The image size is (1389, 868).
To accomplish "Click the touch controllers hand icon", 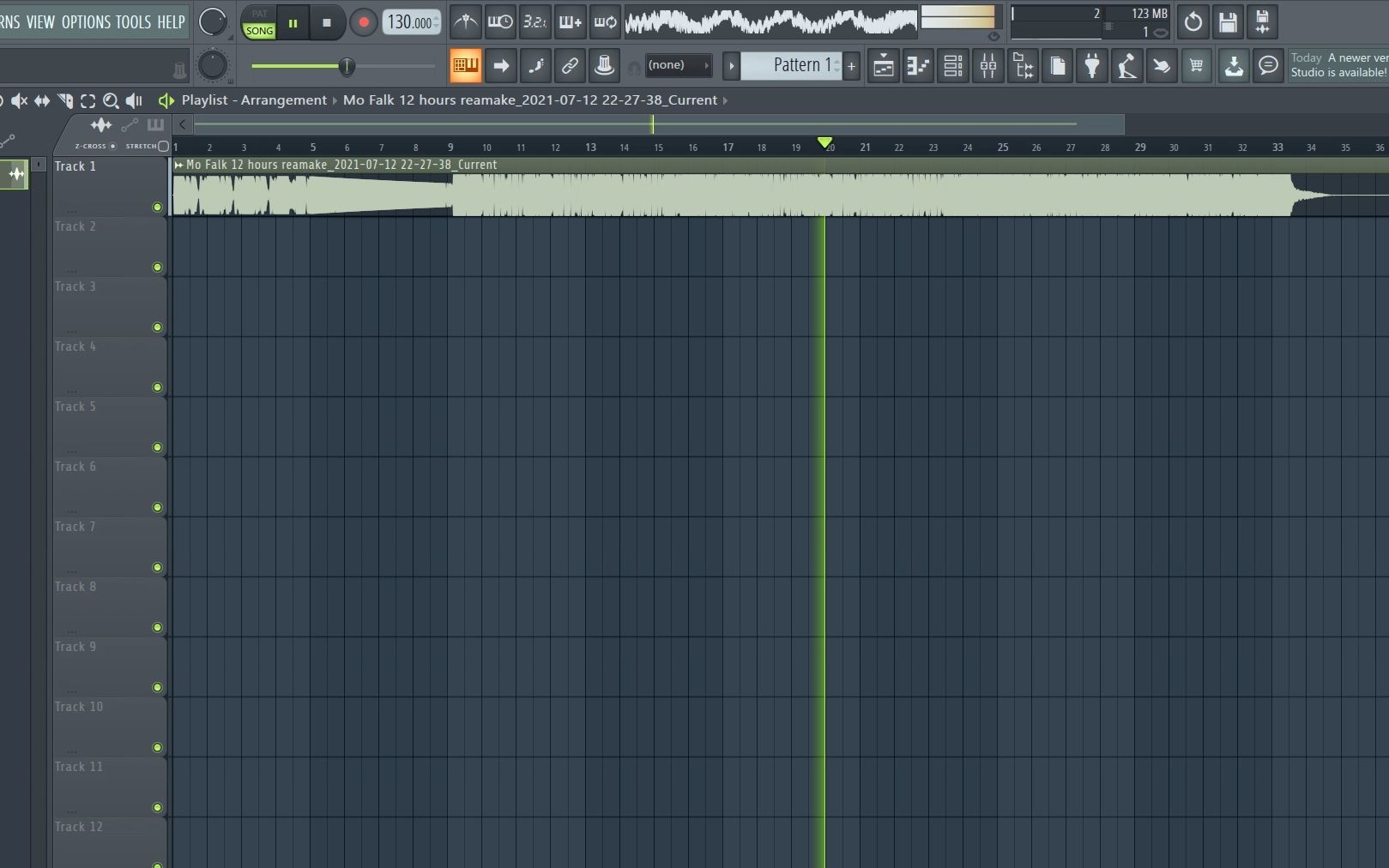I will pyautogui.click(x=1162, y=66).
